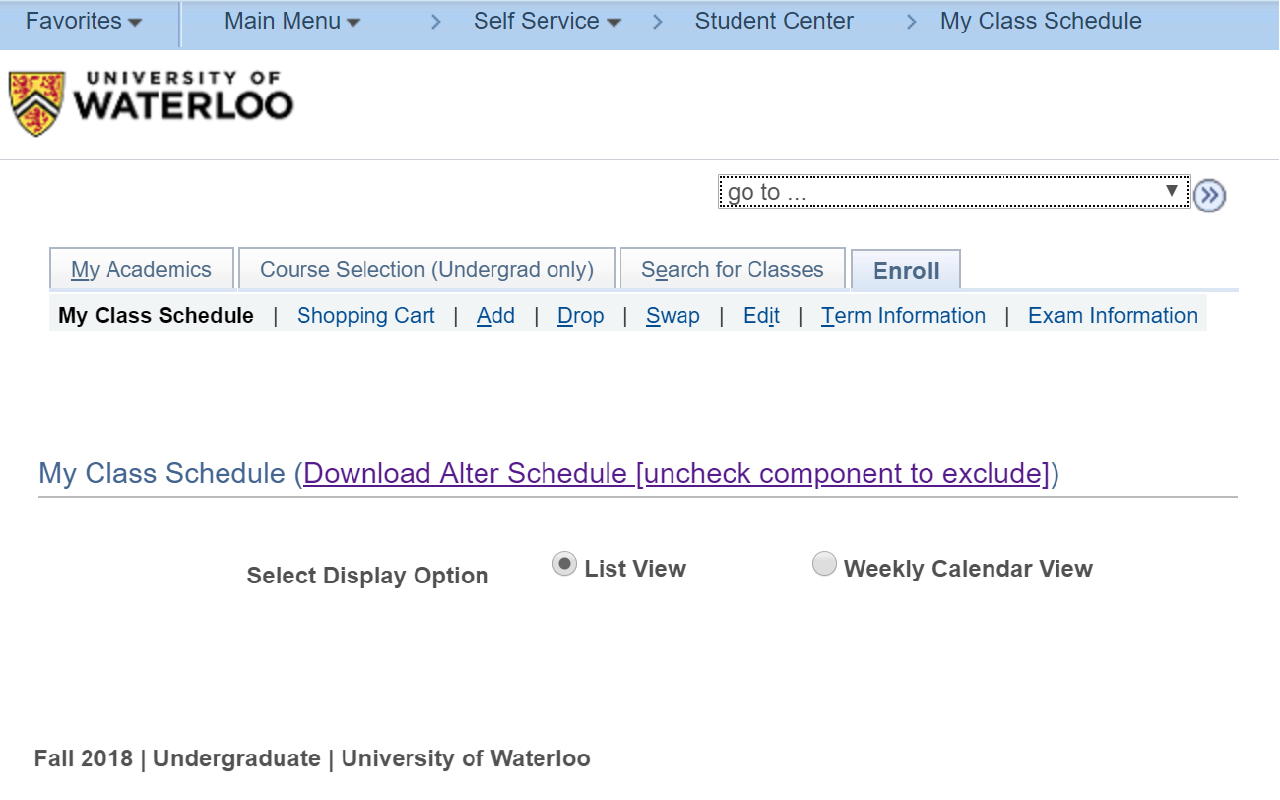
Task: Switch to Weekly Calendar View
Action: click(x=824, y=563)
